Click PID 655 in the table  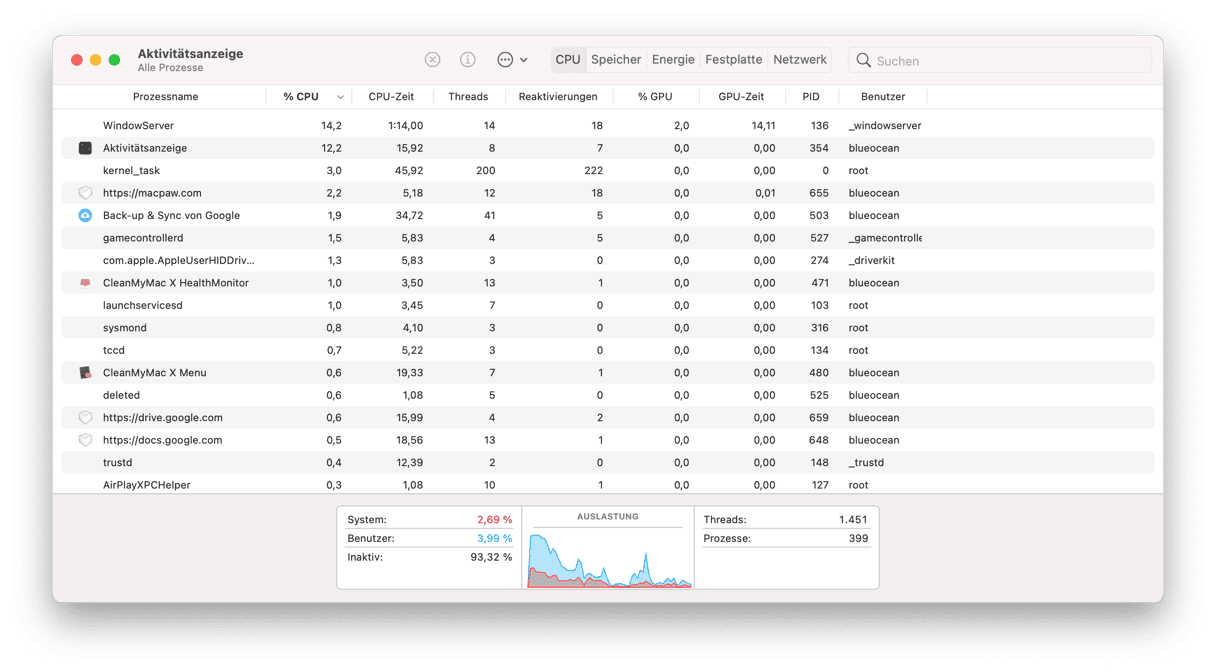819,193
